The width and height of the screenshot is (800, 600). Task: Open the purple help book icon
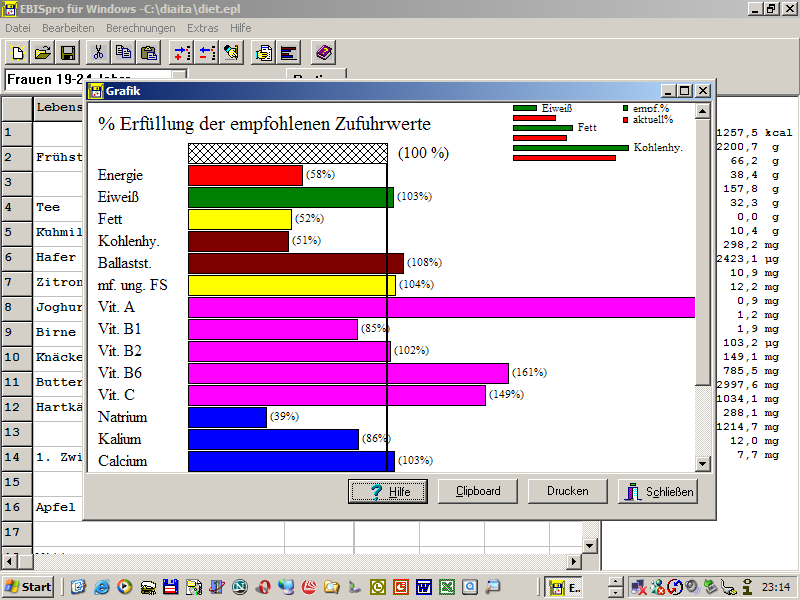click(323, 52)
